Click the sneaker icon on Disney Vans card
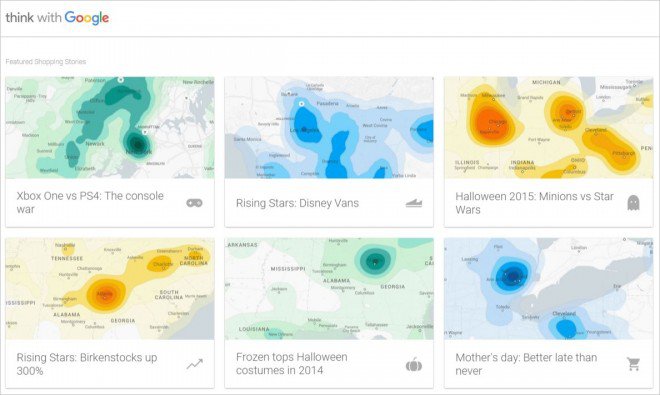 tap(414, 203)
